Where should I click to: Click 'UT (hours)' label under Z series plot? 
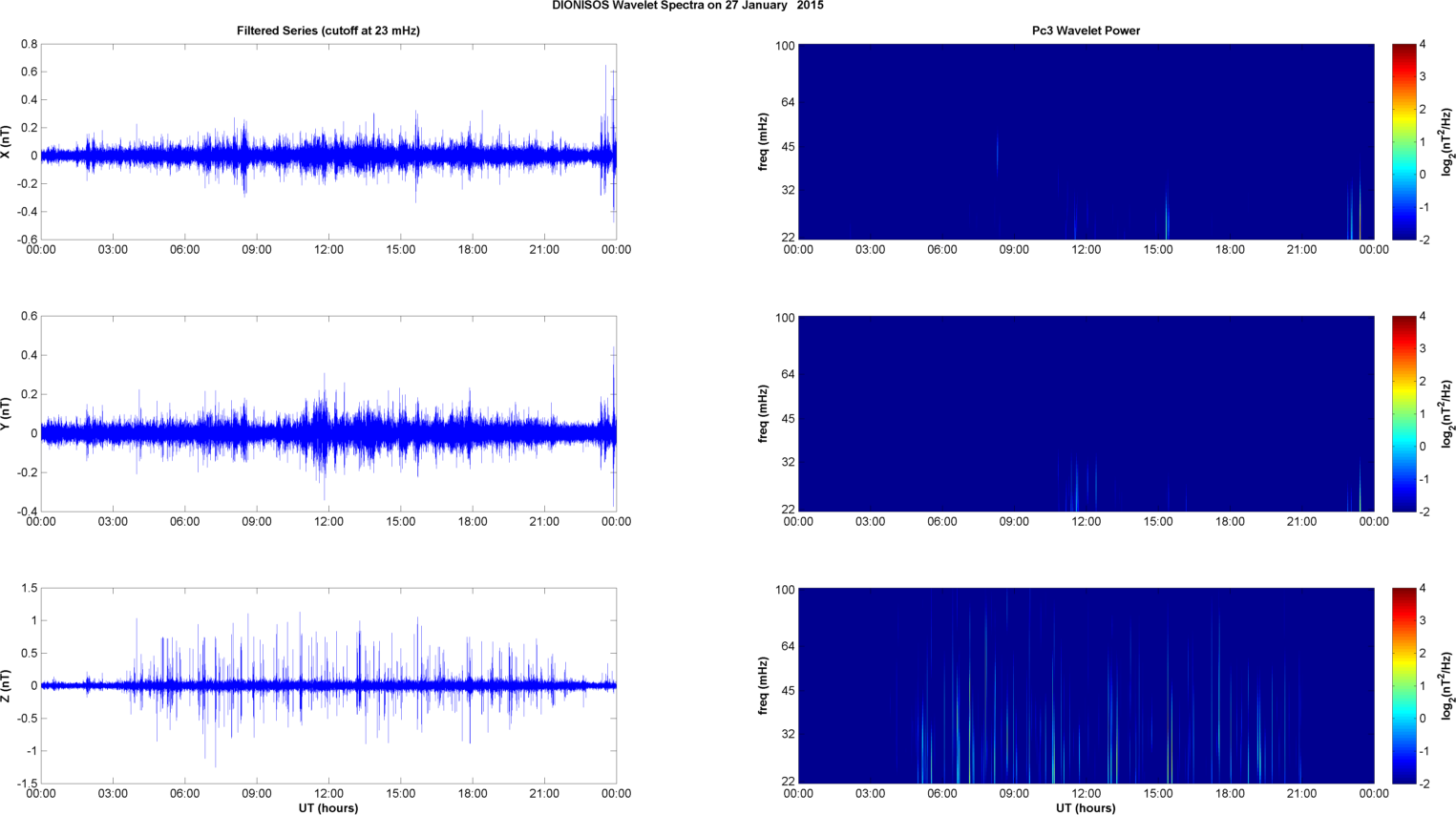coord(328,808)
